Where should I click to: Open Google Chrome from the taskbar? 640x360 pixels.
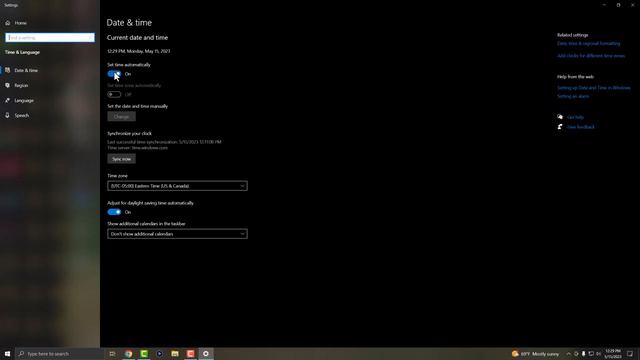(x=129, y=354)
